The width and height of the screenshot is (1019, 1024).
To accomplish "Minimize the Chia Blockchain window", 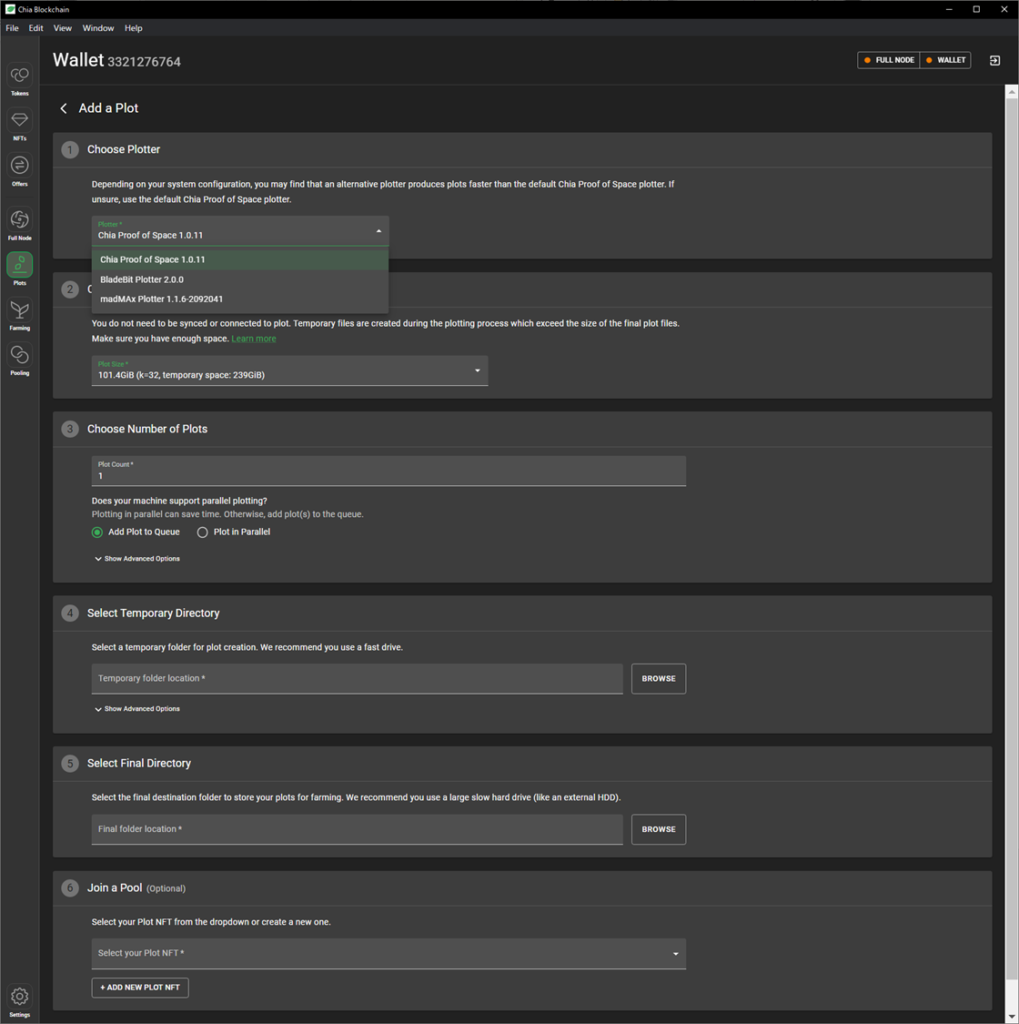I will [949, 9].
